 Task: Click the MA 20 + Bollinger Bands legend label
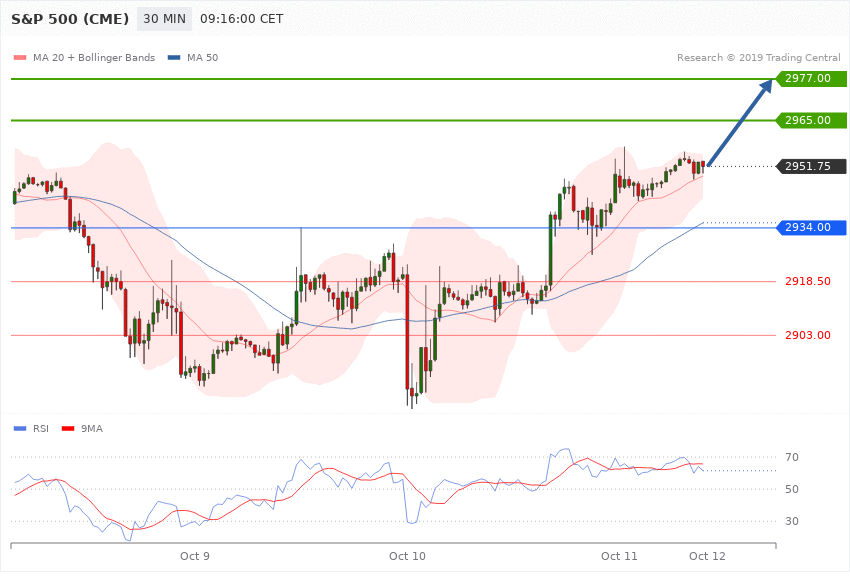94,57
